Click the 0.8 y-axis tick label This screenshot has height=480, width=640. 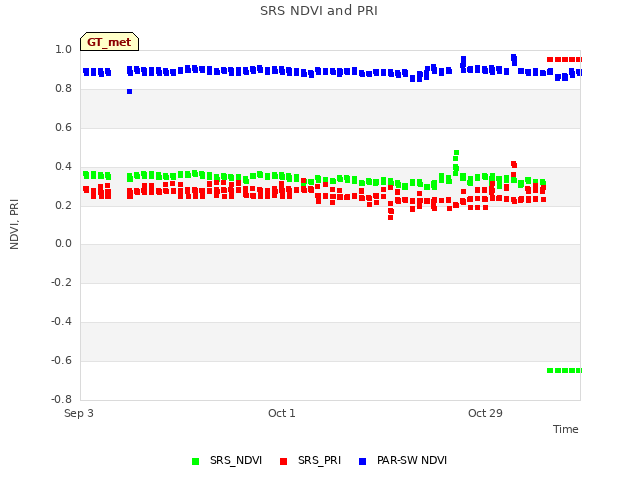point(63,89)
